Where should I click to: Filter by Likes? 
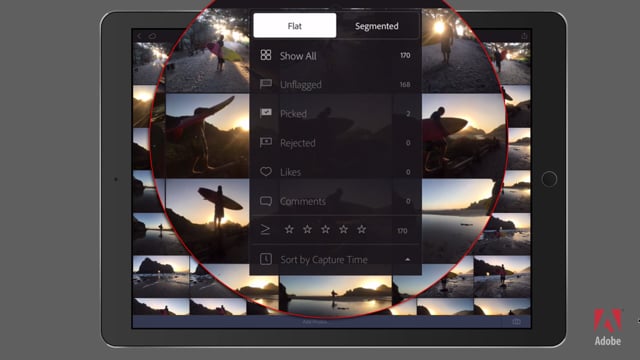tap(335, 172)
